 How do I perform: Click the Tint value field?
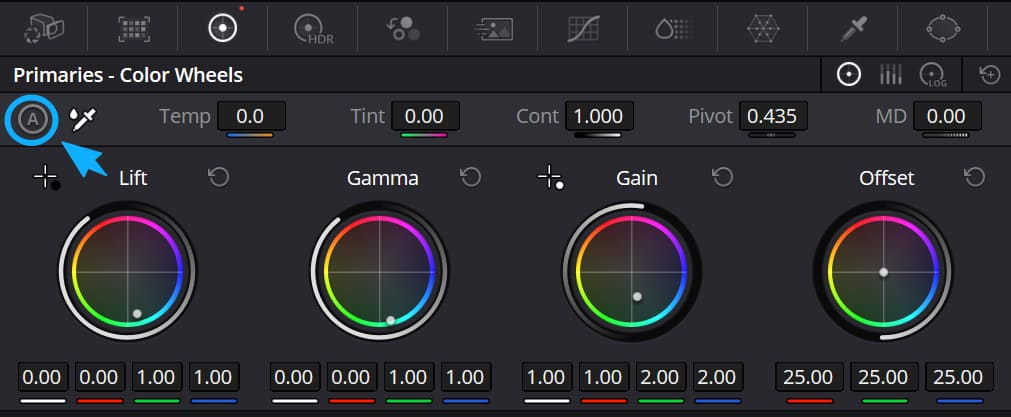point(425,117)
